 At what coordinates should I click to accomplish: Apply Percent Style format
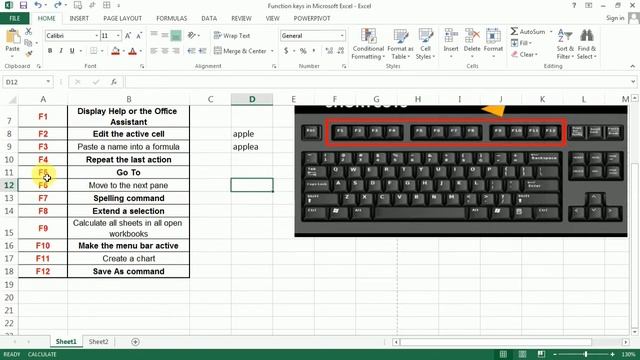point(303,51)
